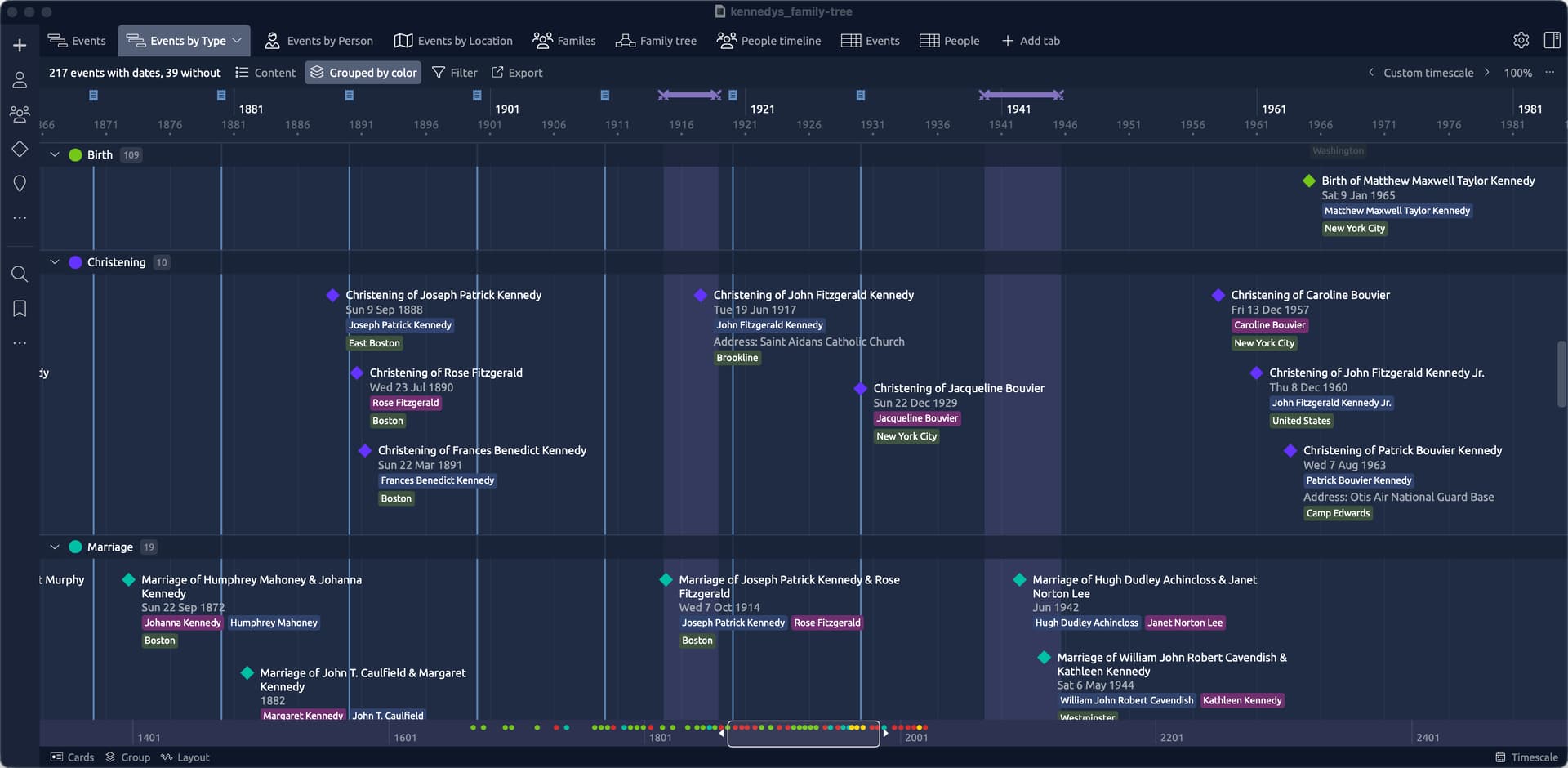Toggle Grouped by color option

point(363,73)
